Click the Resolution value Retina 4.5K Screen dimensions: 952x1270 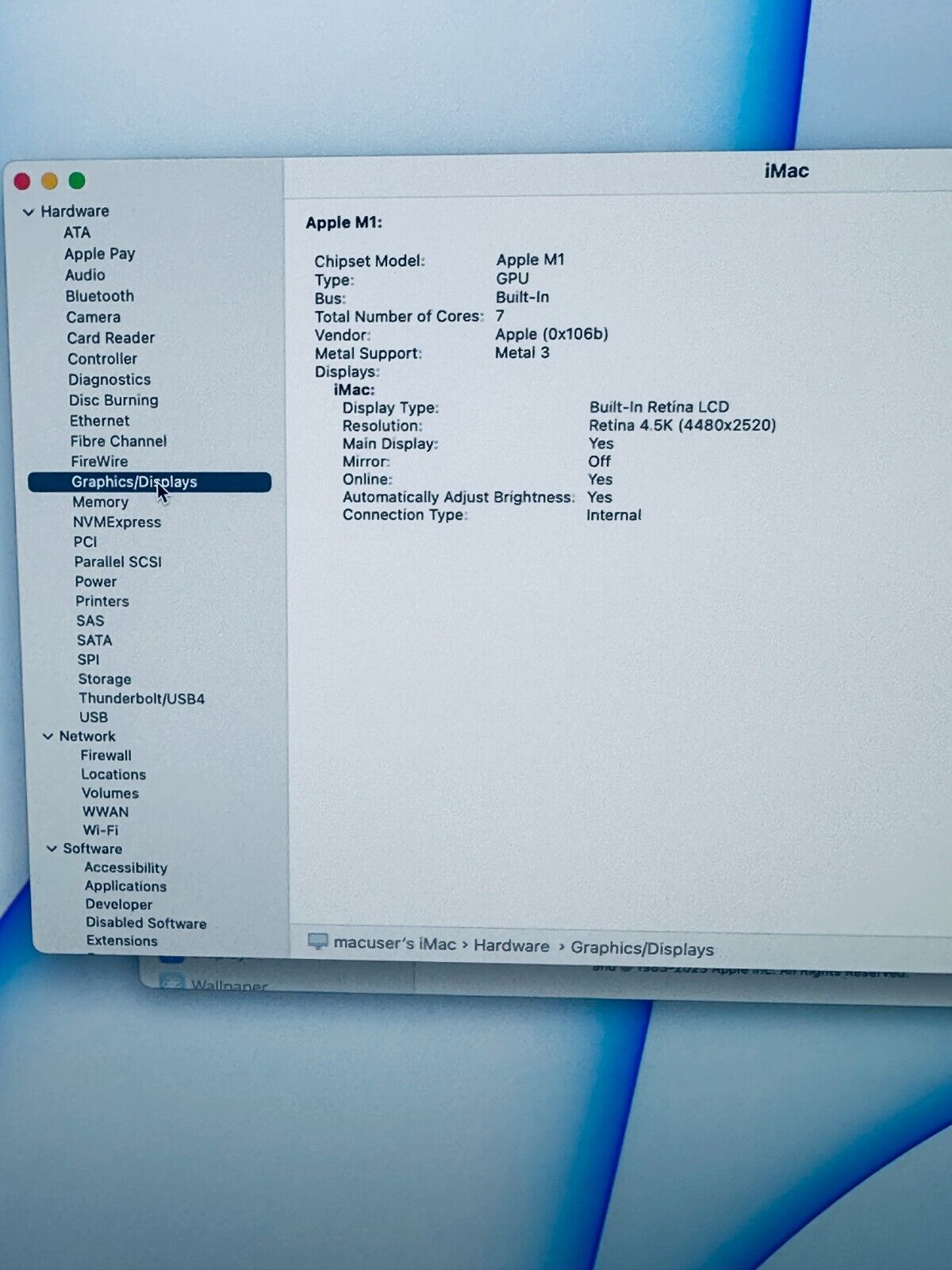coord(682,425)
